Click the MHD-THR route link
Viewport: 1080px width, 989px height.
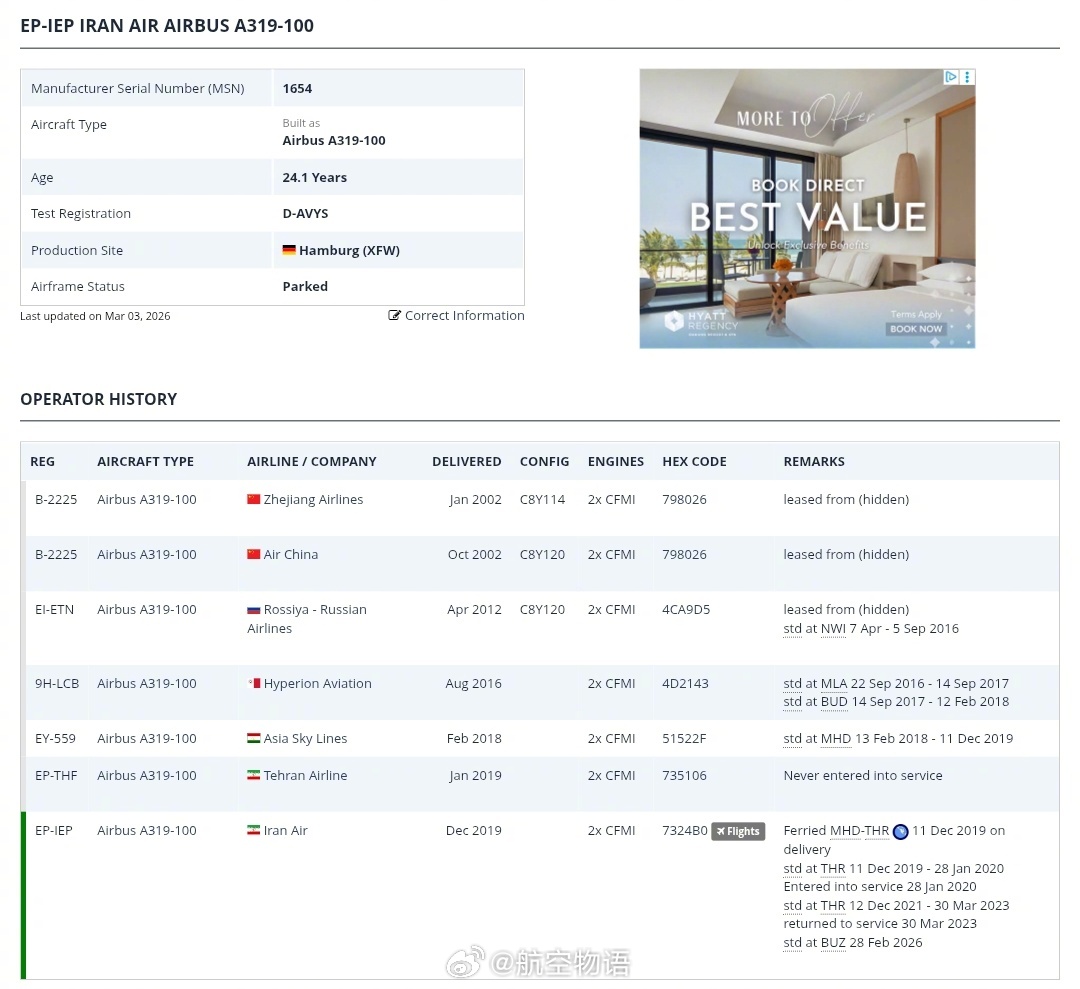(860, 831)
